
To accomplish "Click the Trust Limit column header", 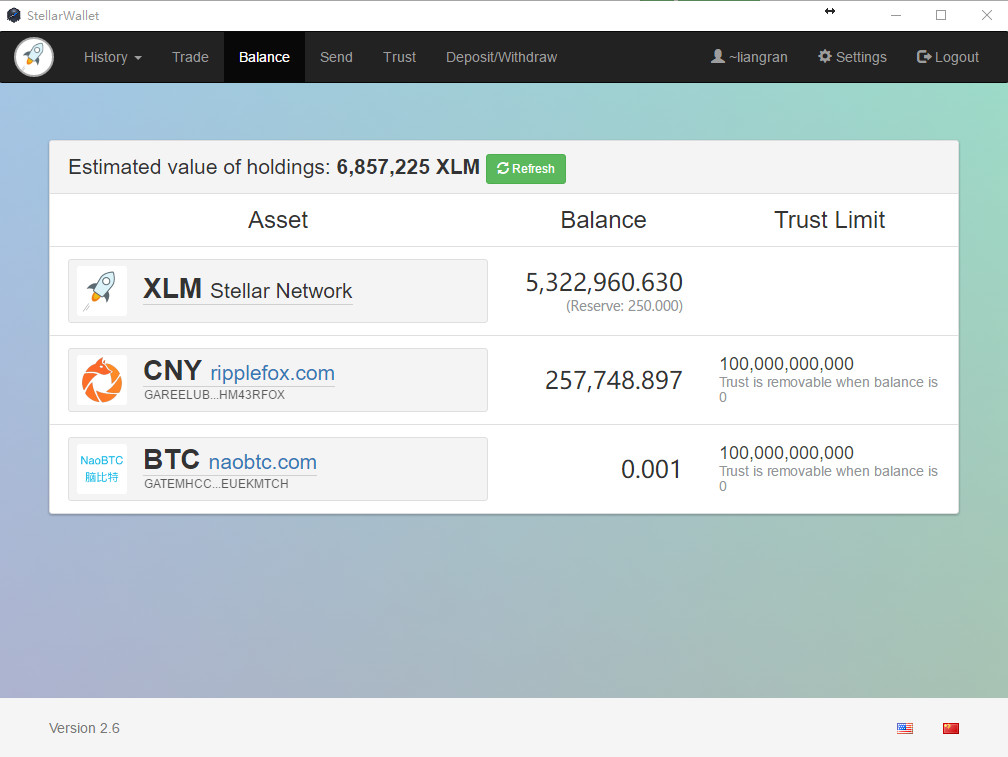I will tap(829, 220).
